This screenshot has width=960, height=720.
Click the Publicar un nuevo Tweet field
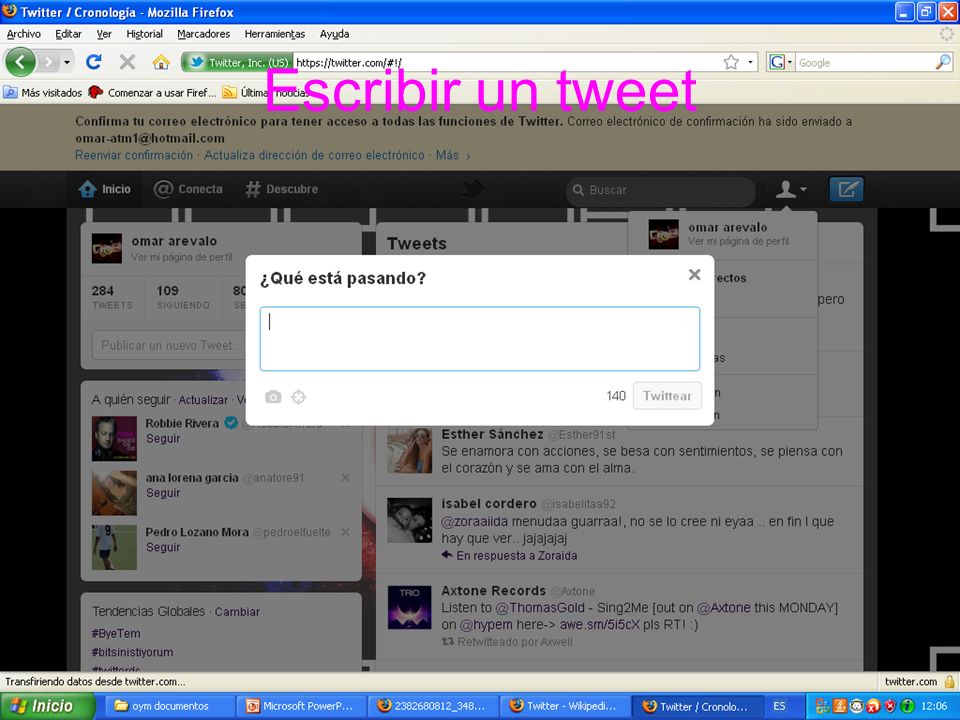[x=168, y=345]
